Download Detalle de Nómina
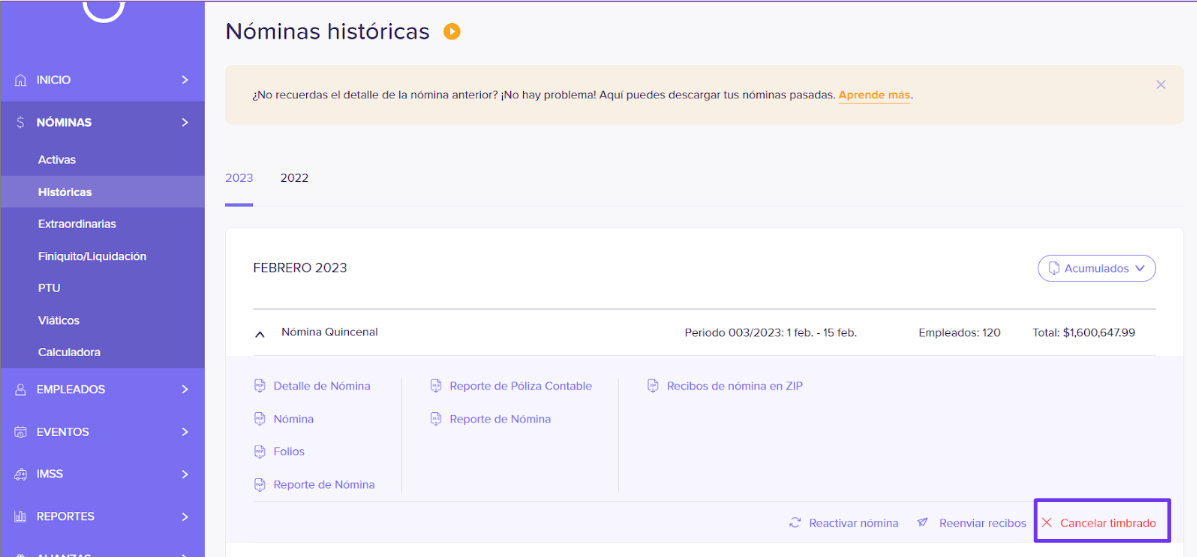Screen dimensions: 1197x557 (x=321, y=386)
